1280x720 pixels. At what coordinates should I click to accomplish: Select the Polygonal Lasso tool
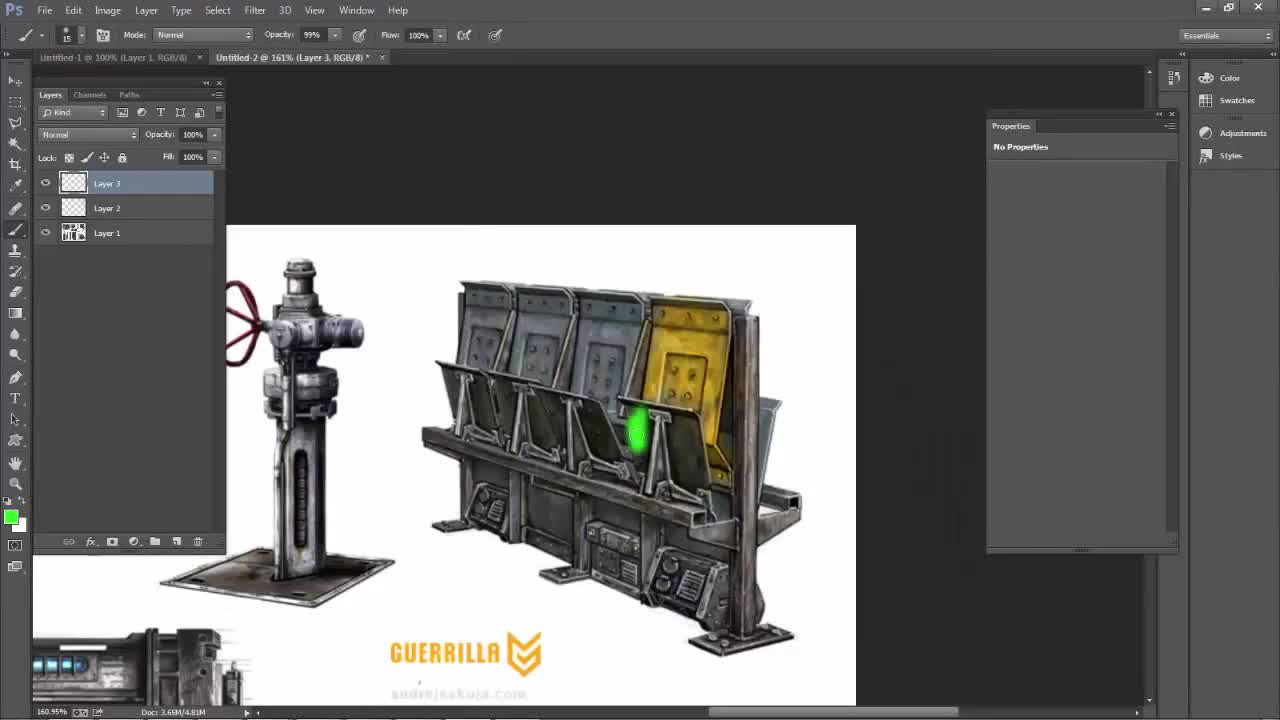[x=15, y=123]
